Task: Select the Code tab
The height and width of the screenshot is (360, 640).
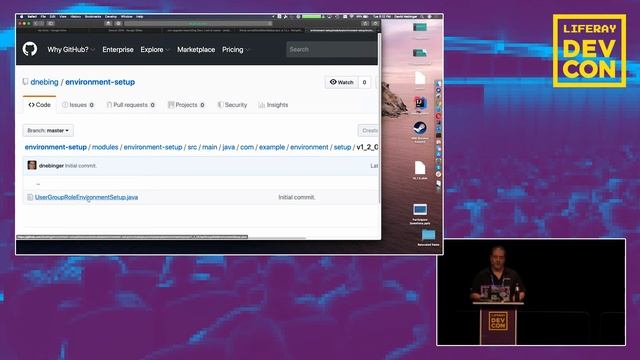Action: 40,105
